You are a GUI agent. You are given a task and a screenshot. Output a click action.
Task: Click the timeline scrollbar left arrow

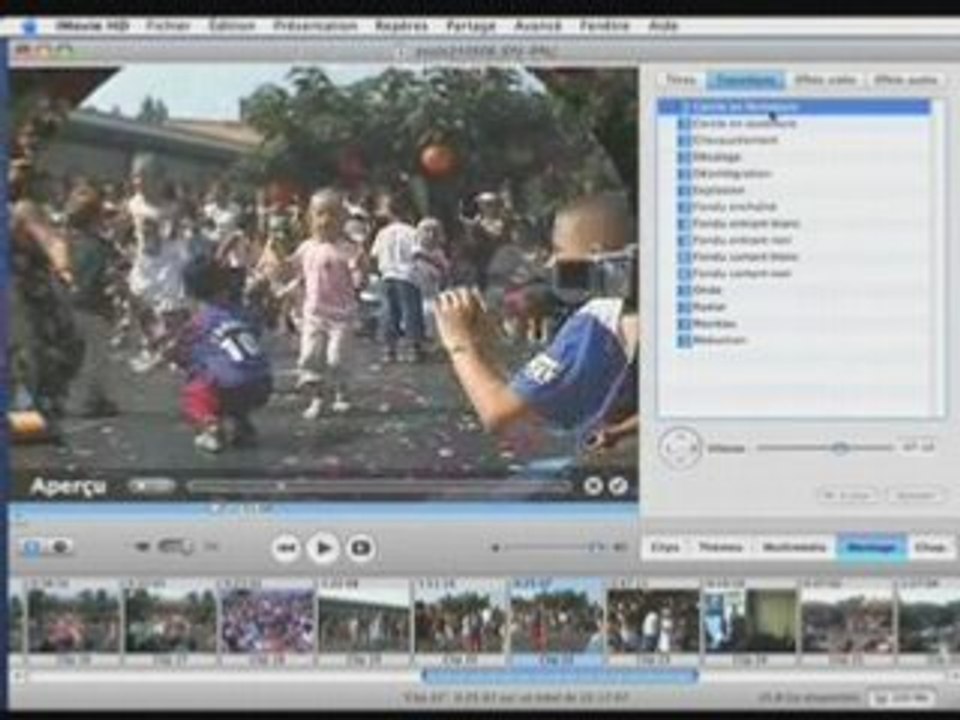click(x=18, y=676)
